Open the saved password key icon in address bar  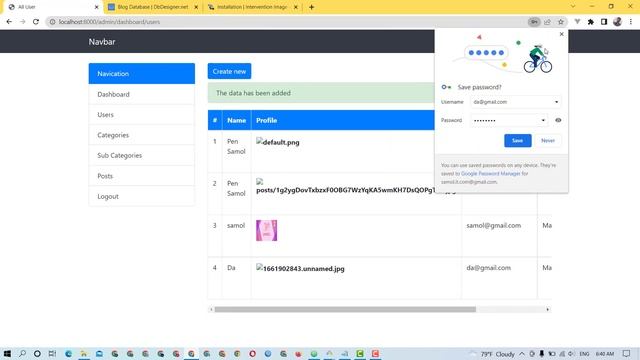[534, 22]
